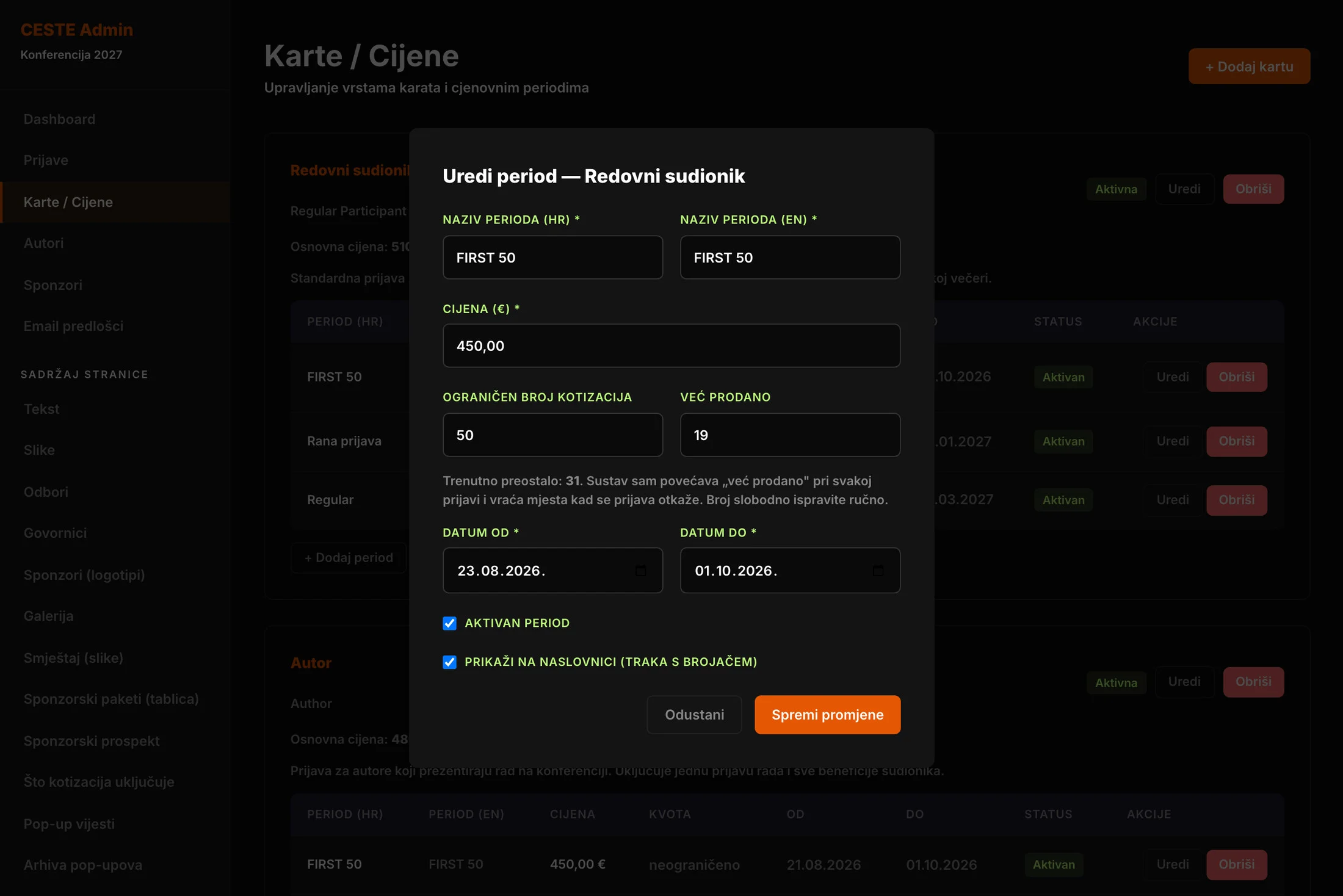Open Galerija in sidebar
The image size is (1343, 896).
click(48, 616)
